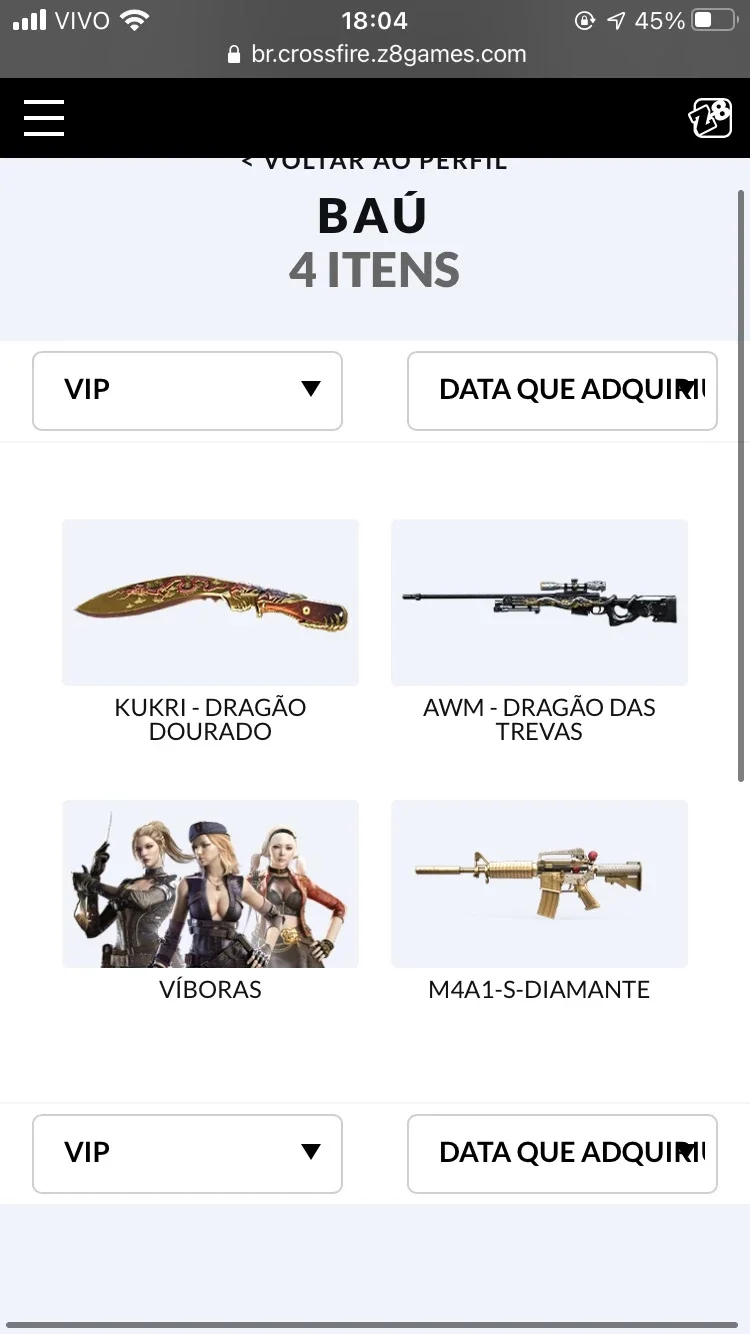Tap the cellular signal bars icon
The height and width of the screenshot is (1334, 750).
pyautogui.click(x=30, y=20)
